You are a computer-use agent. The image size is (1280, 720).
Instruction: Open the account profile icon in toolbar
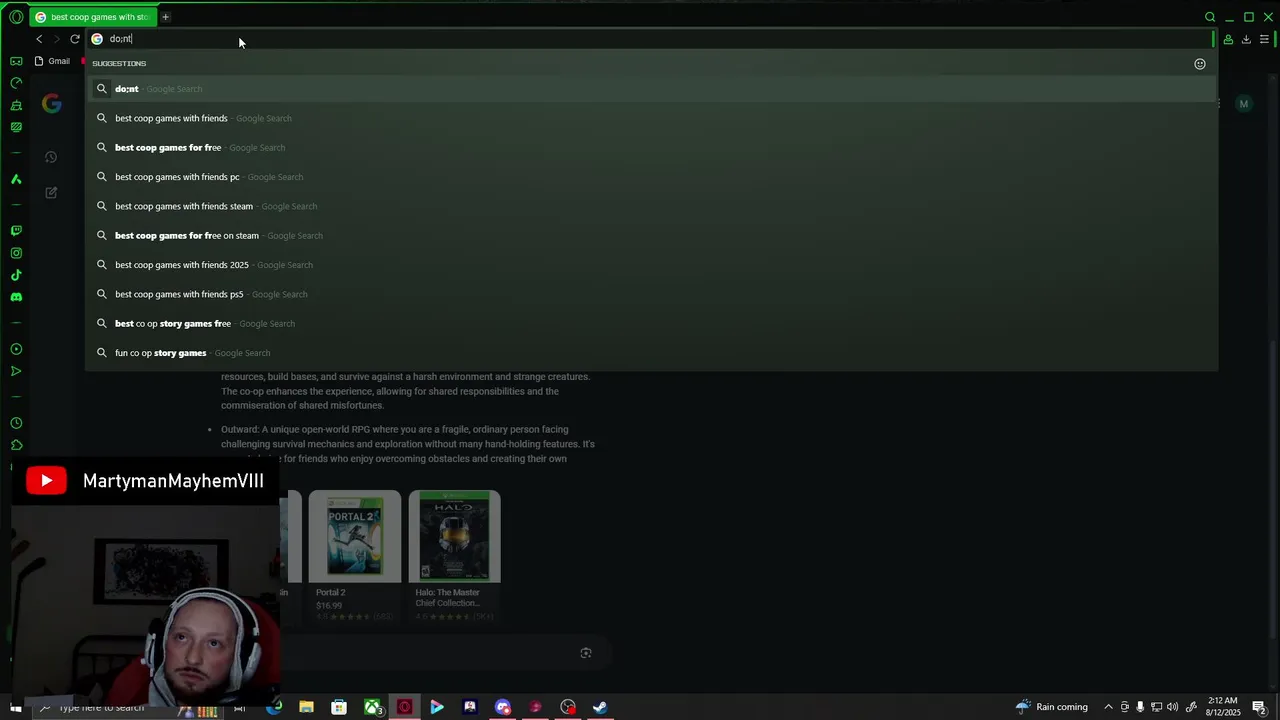(1228, 39)
